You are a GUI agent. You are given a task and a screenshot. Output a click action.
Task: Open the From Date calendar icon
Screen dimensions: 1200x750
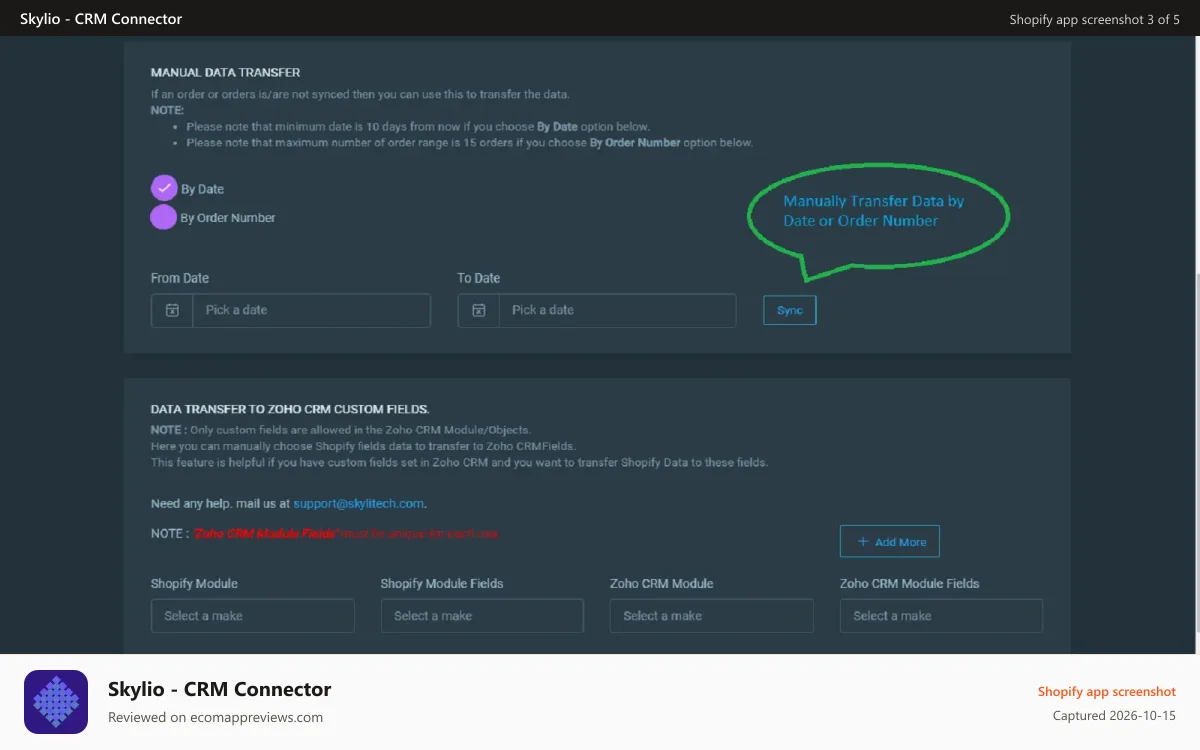[x=172, y=310]
